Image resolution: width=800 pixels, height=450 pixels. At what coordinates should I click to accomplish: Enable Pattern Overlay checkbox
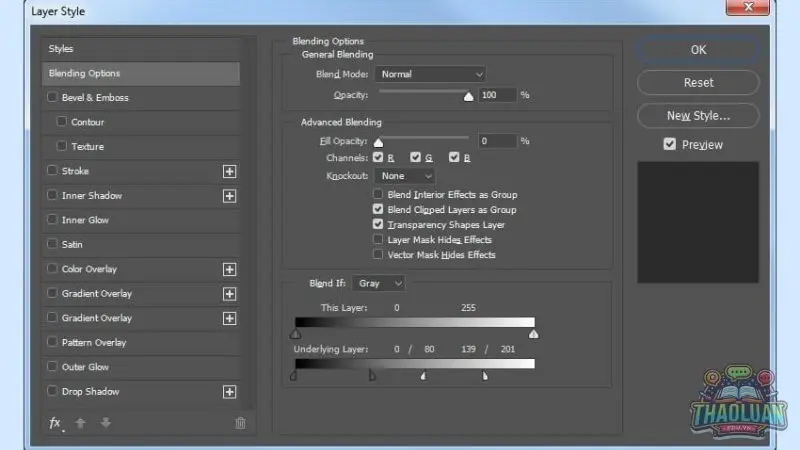pyautogui.click(x=52, y=342)
